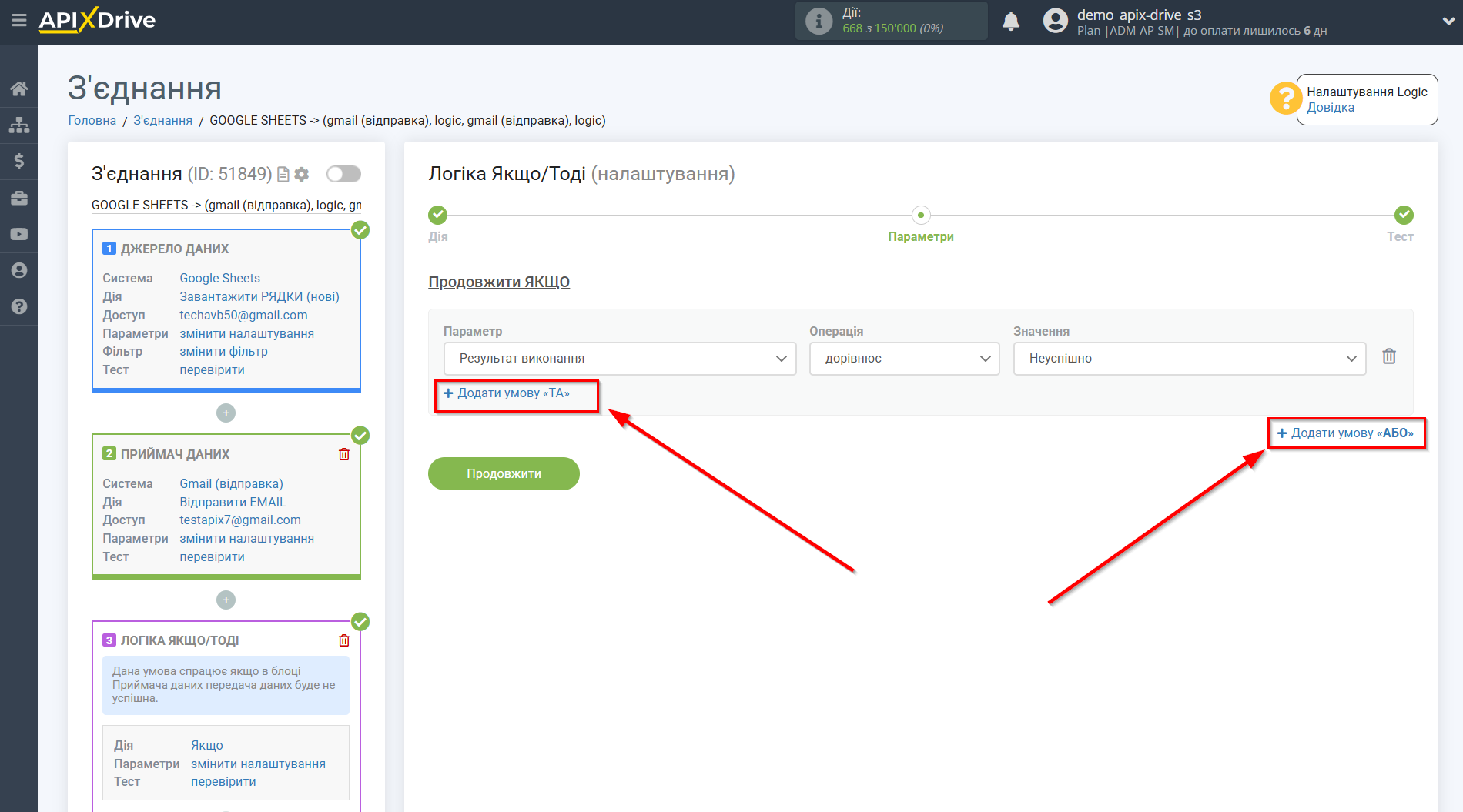The height and width of the screenshot is (812, 1463).
Task: Delete the Логіка Якщо/Тоді block
Action: click(344, 640)
